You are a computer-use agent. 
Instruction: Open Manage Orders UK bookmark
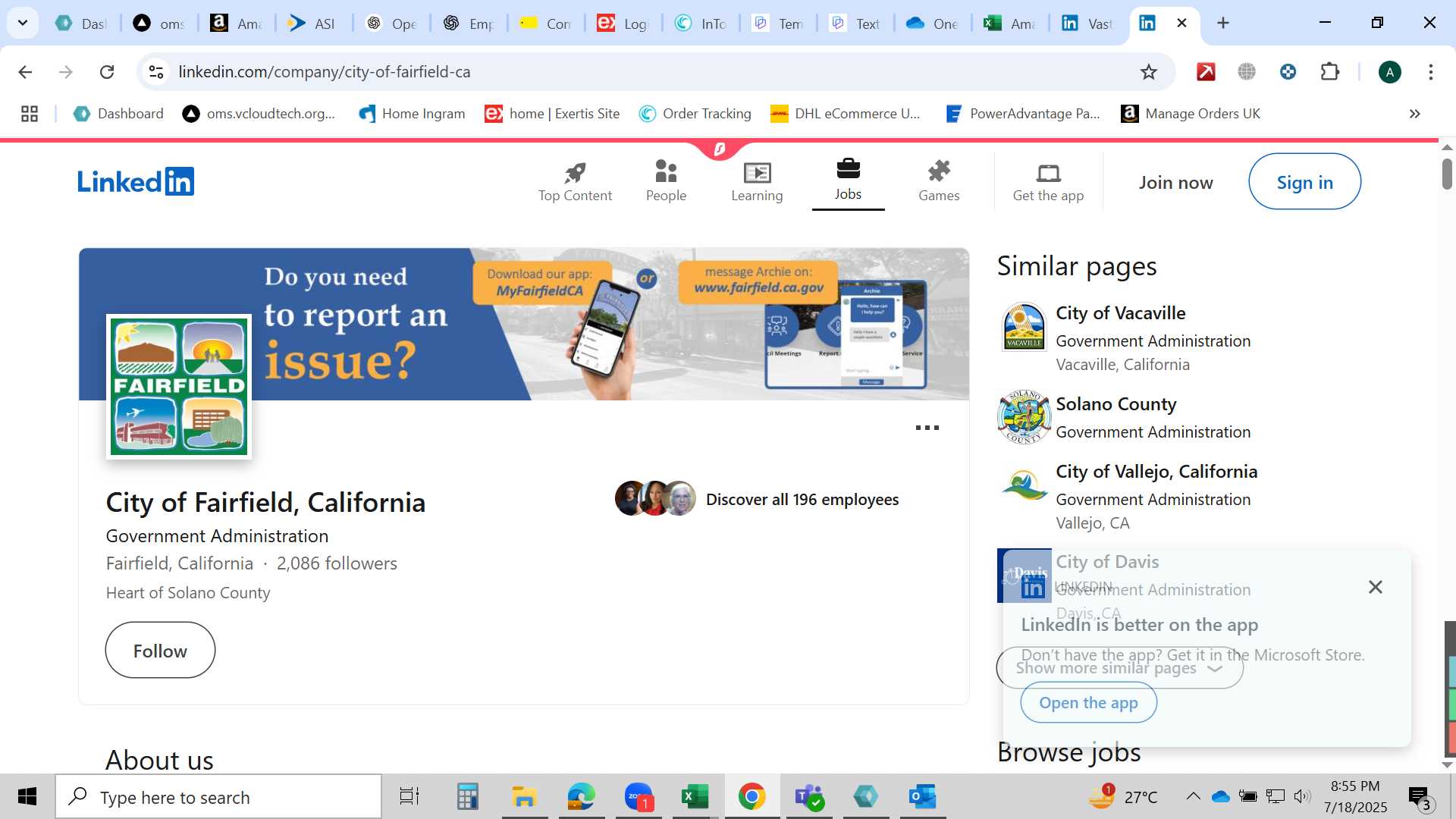1190,114
